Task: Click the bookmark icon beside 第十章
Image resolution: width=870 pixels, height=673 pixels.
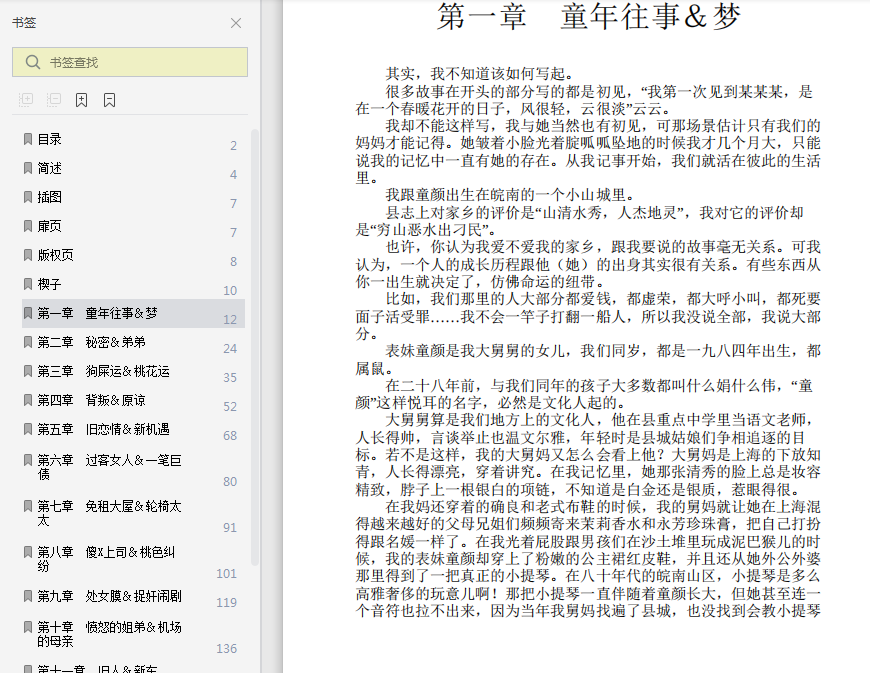Action: pyautogui.click(x=28, y=626)
